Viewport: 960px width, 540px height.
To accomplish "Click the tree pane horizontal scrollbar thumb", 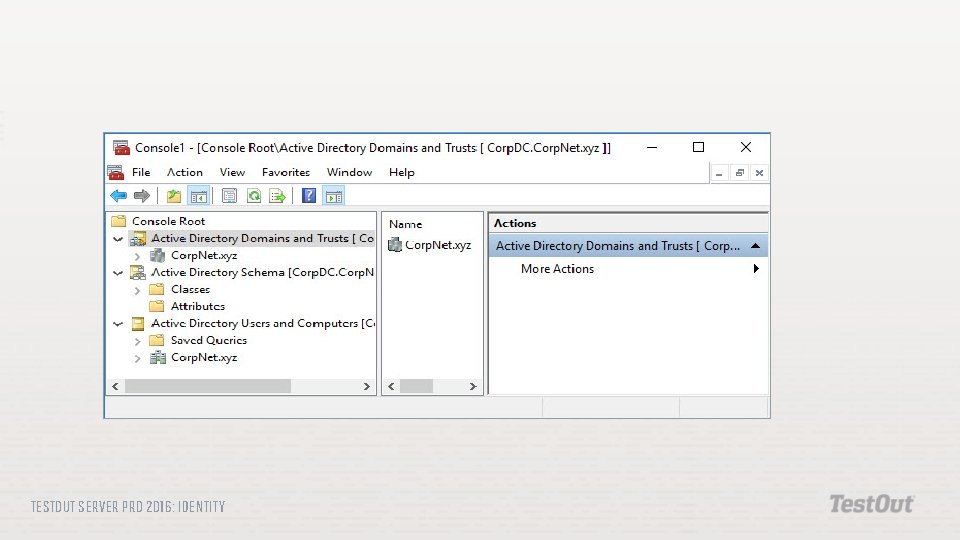I will pyautogui.click(x=208, y=386).
